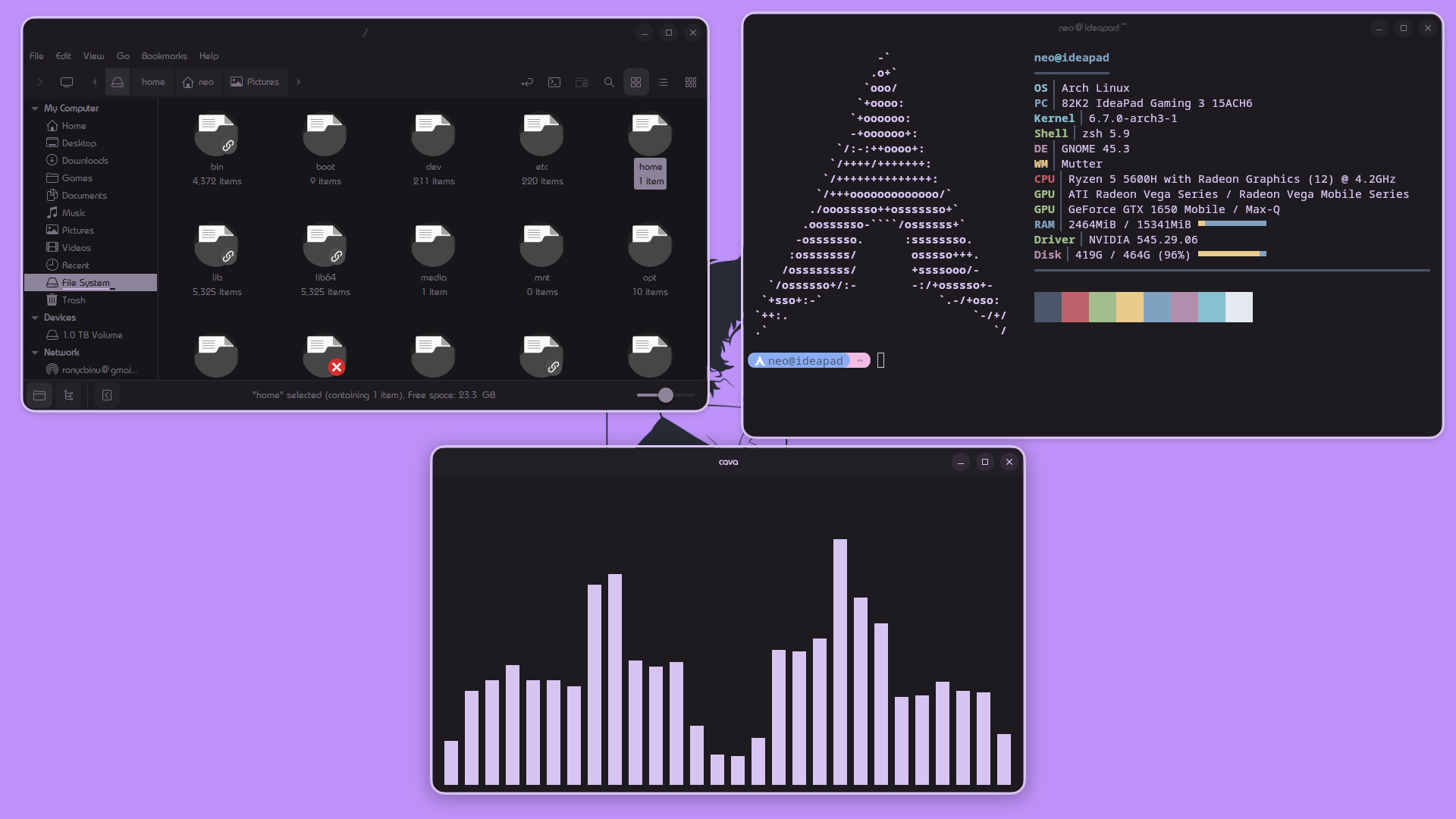Open Trash in the sidebar

[73, 300]
